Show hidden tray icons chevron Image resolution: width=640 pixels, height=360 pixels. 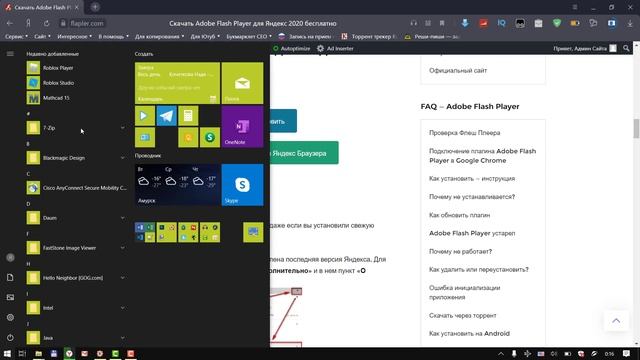pos(501,353)
